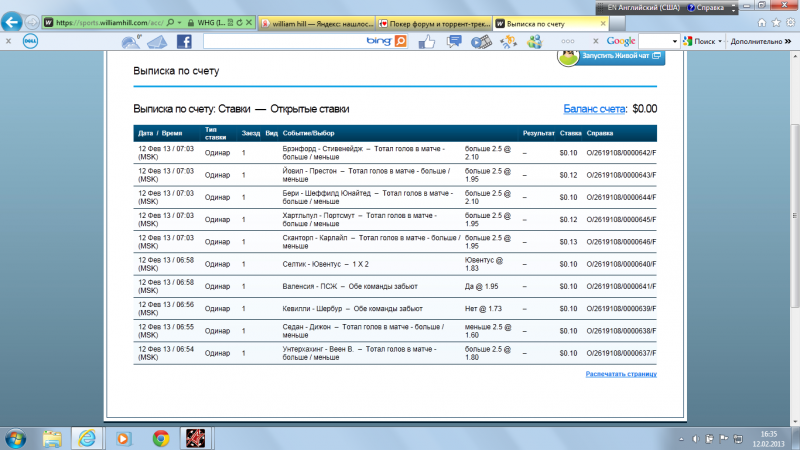Open the Facebook toolbar icon
The width and height of the screenshot is (800, 450).
point(184,41)
